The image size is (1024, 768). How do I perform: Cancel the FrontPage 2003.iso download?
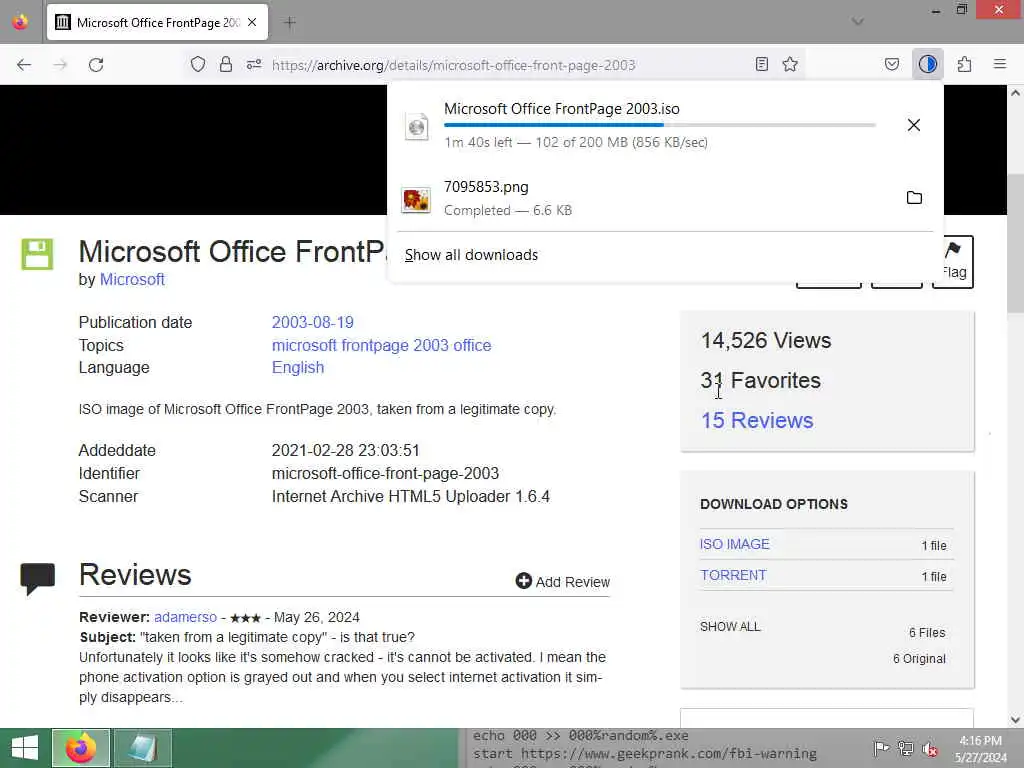[914, 125]
